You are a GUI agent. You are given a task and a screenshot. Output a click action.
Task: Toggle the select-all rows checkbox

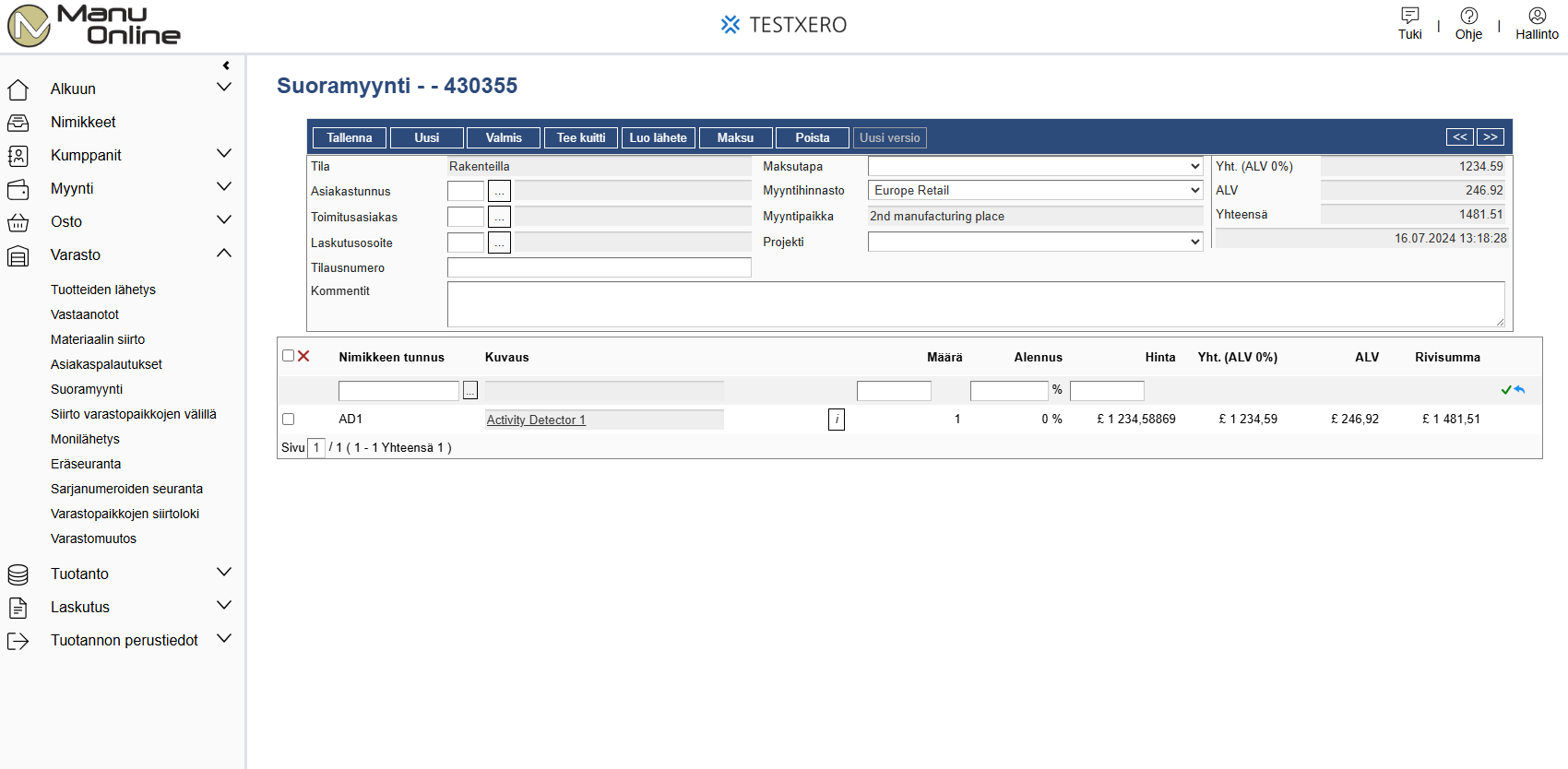pyautogui.click(x=288, y=356)
